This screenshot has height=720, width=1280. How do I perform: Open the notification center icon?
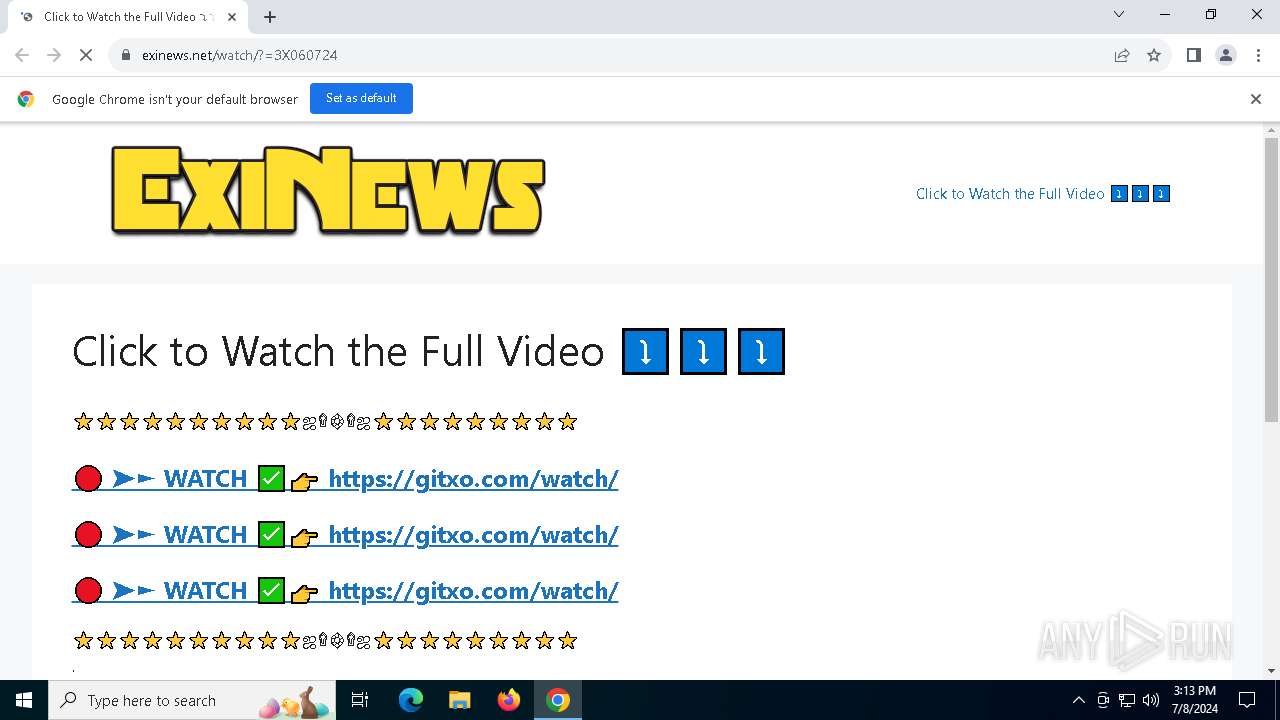pos(1247,700)
